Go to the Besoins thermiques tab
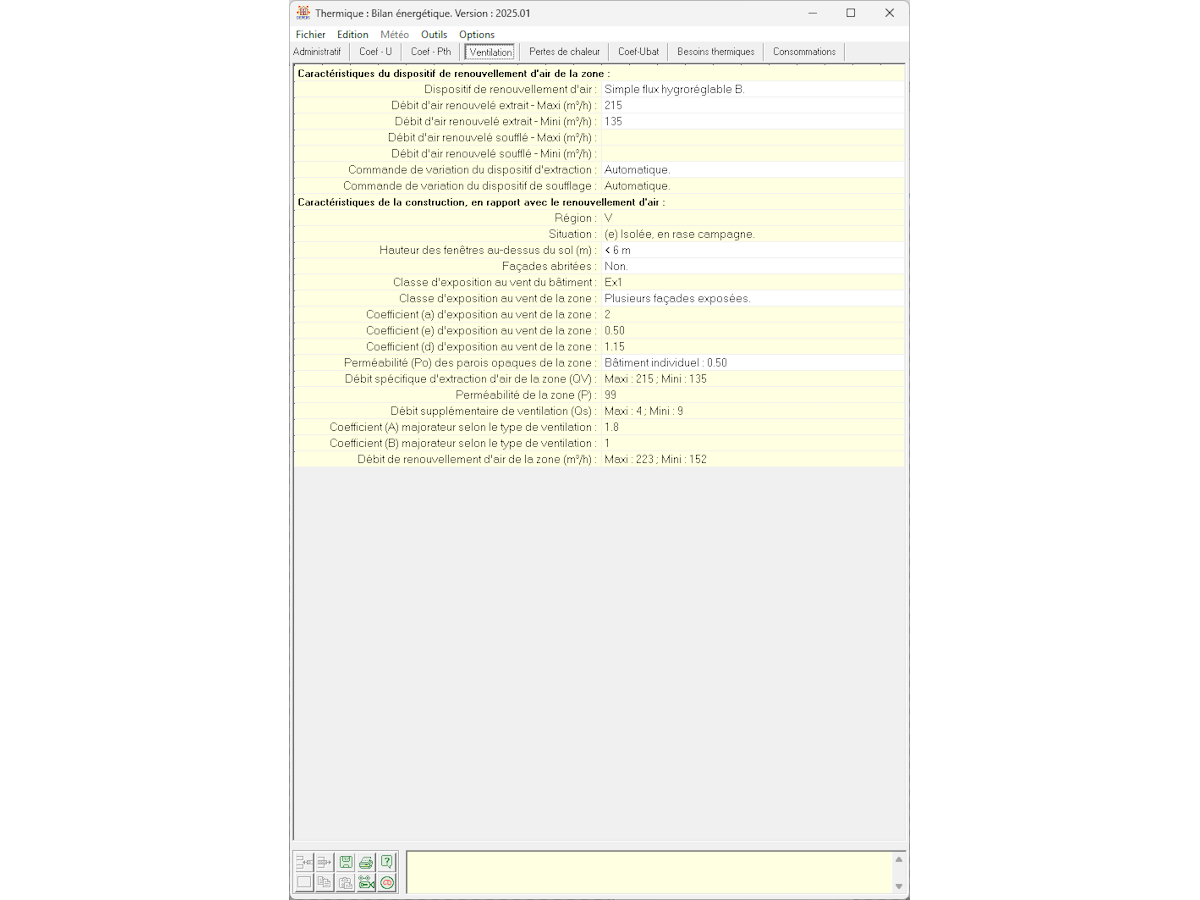 [x=715, y=52]
